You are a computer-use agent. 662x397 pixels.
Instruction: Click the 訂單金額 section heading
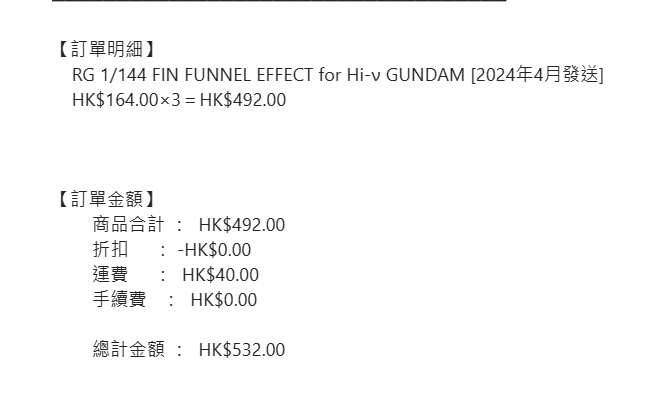pos(106,199)
